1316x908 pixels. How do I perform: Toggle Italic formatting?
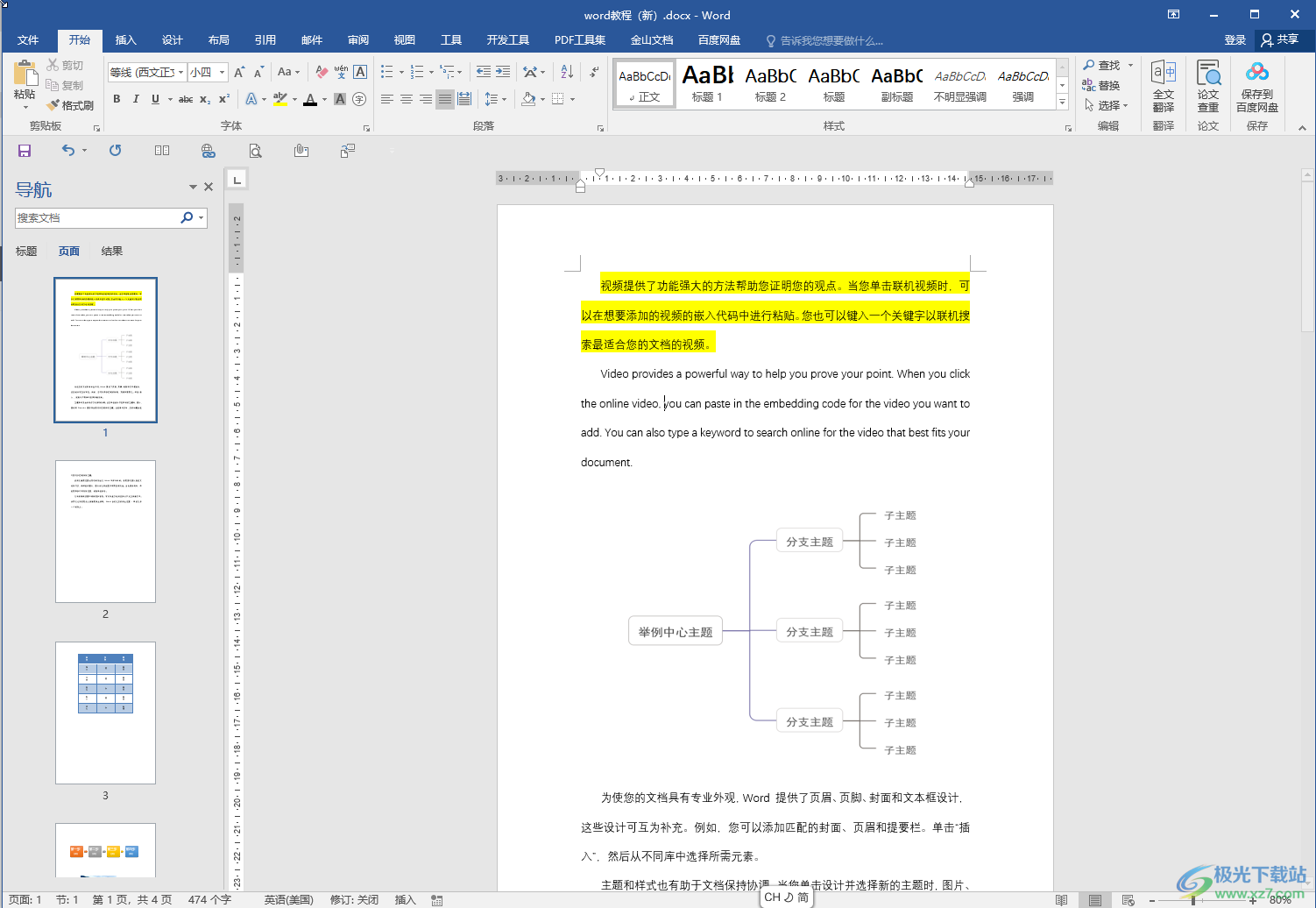[x=136, y=99]
